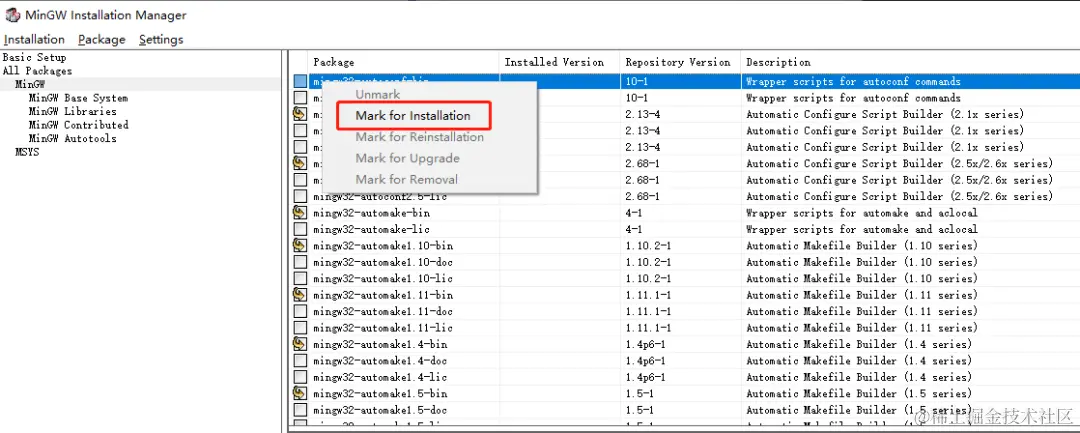Click the marked icon of mingw32-automake1.10-bin

300,245
